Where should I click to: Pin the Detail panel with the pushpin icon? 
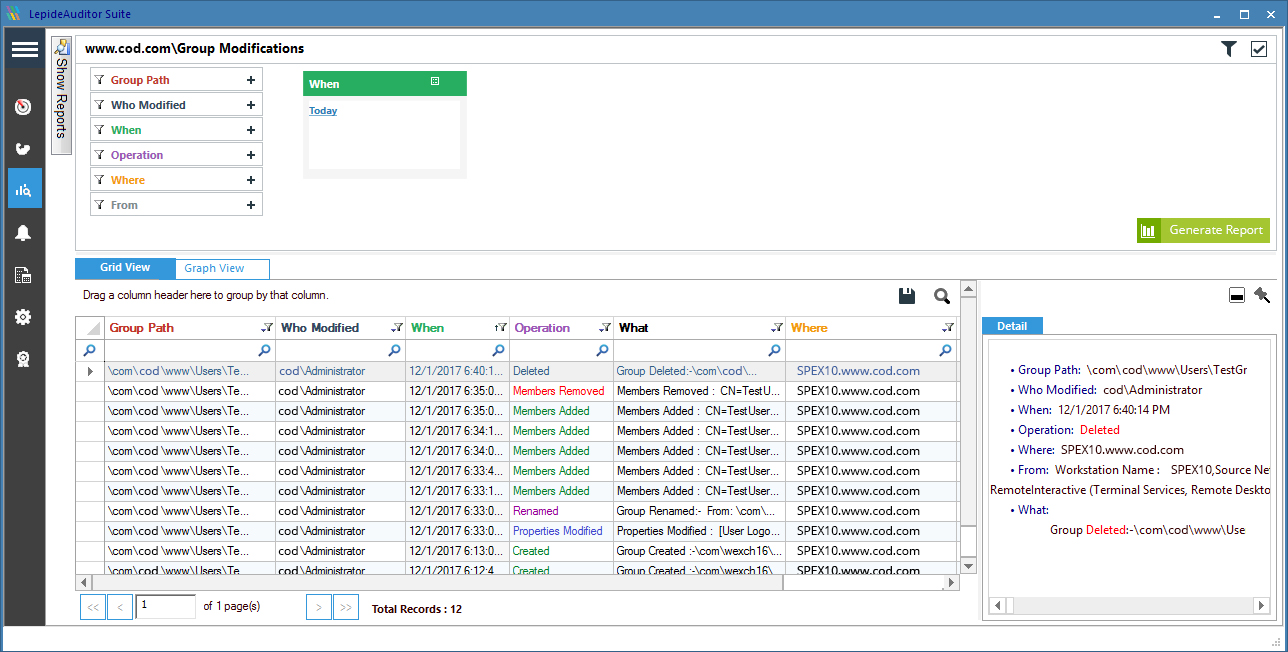[x=1262, y=295]
